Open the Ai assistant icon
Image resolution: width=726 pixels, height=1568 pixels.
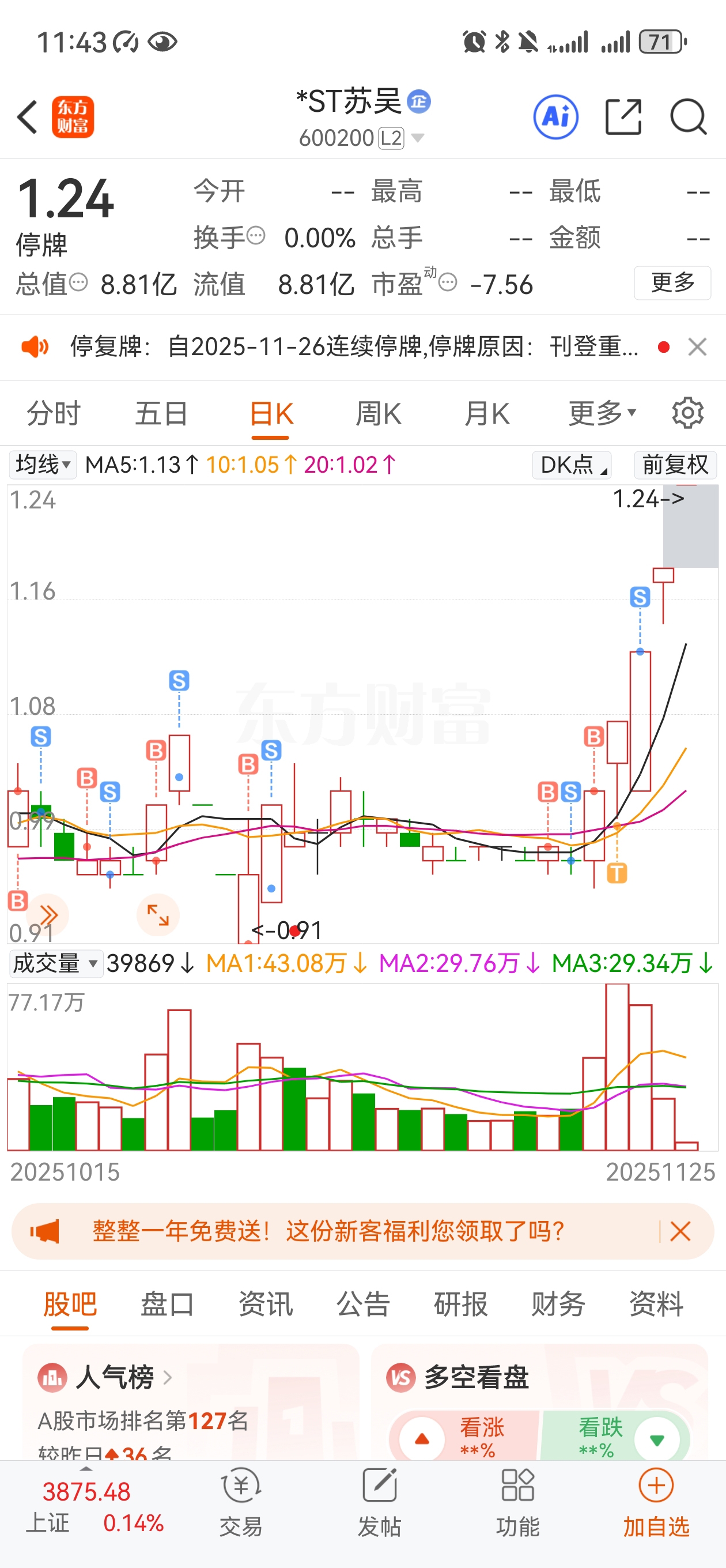(555, 117)
